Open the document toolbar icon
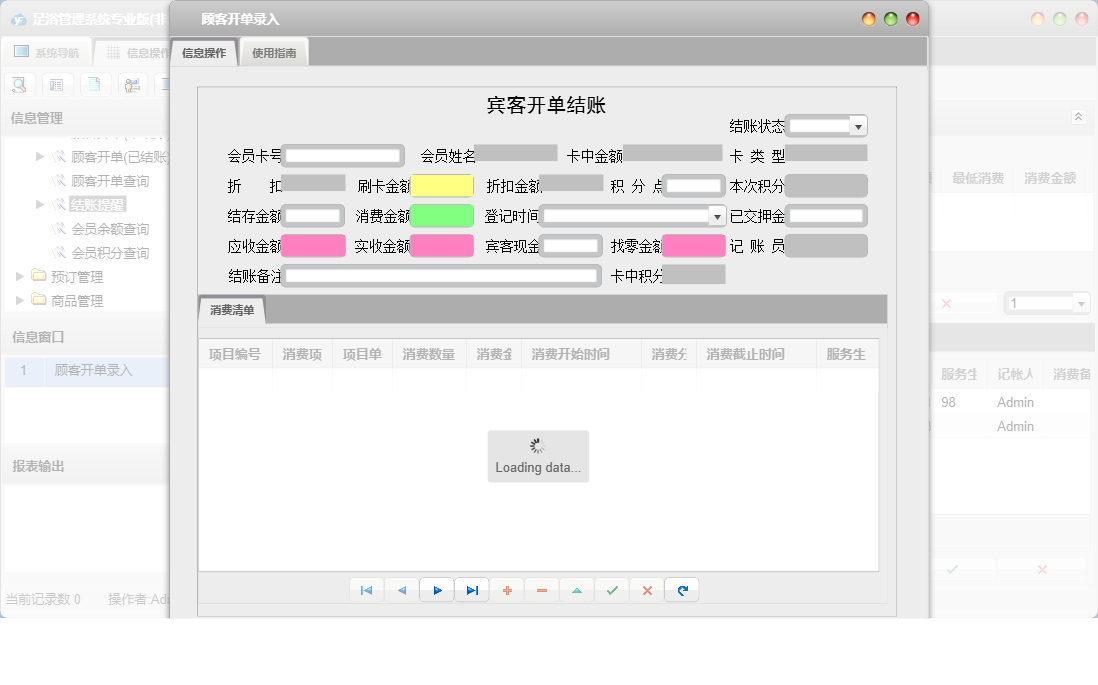Viewport: 1098px width, 685px height. [x=94, y=84]
